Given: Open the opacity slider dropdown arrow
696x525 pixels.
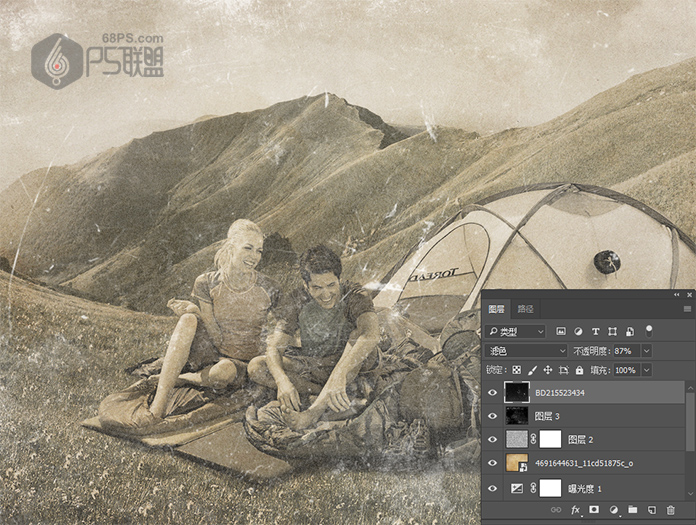Looking at the screenshot, I should (x=647, y=351).
